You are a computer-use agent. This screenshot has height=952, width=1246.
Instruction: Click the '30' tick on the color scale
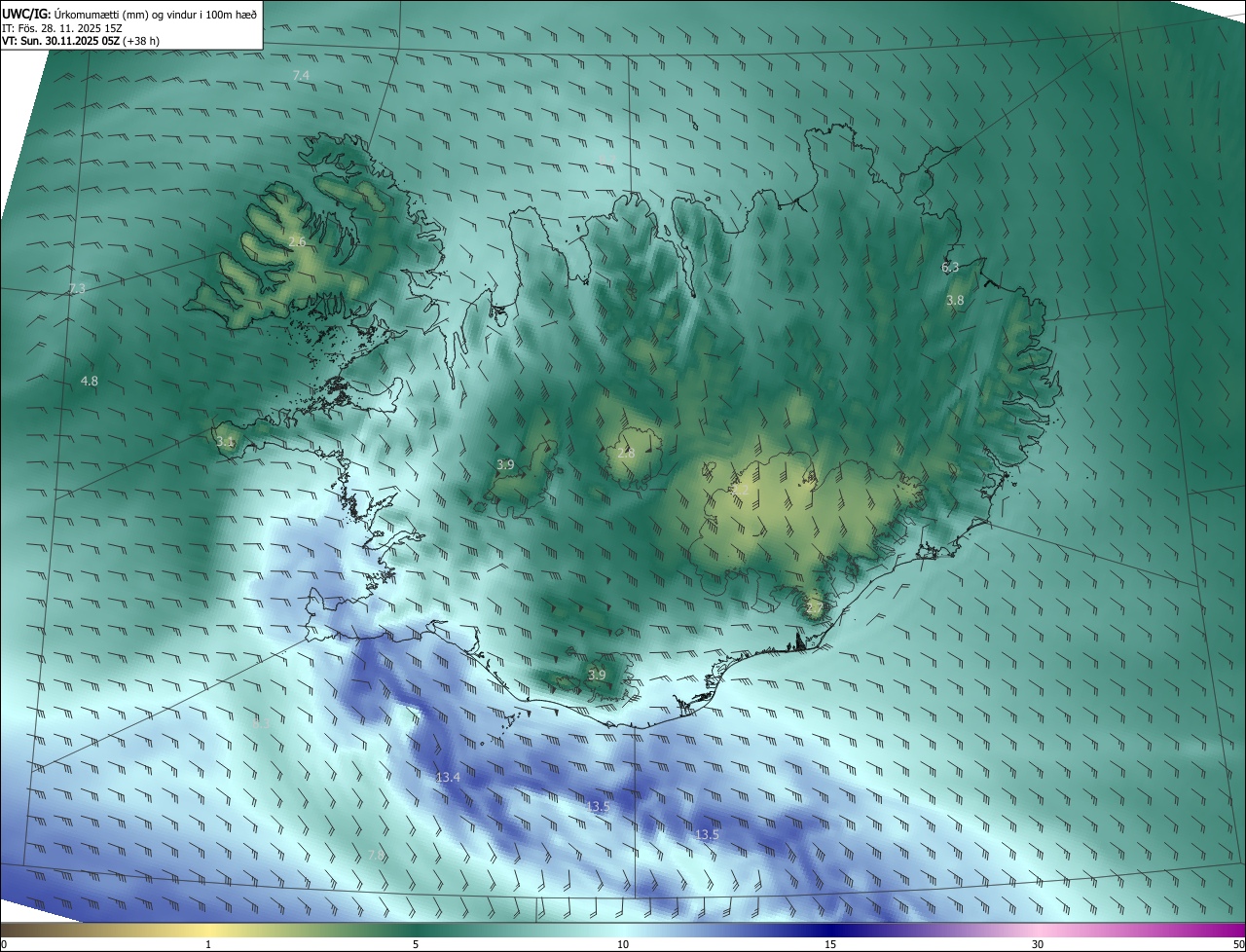(1038, 945)
